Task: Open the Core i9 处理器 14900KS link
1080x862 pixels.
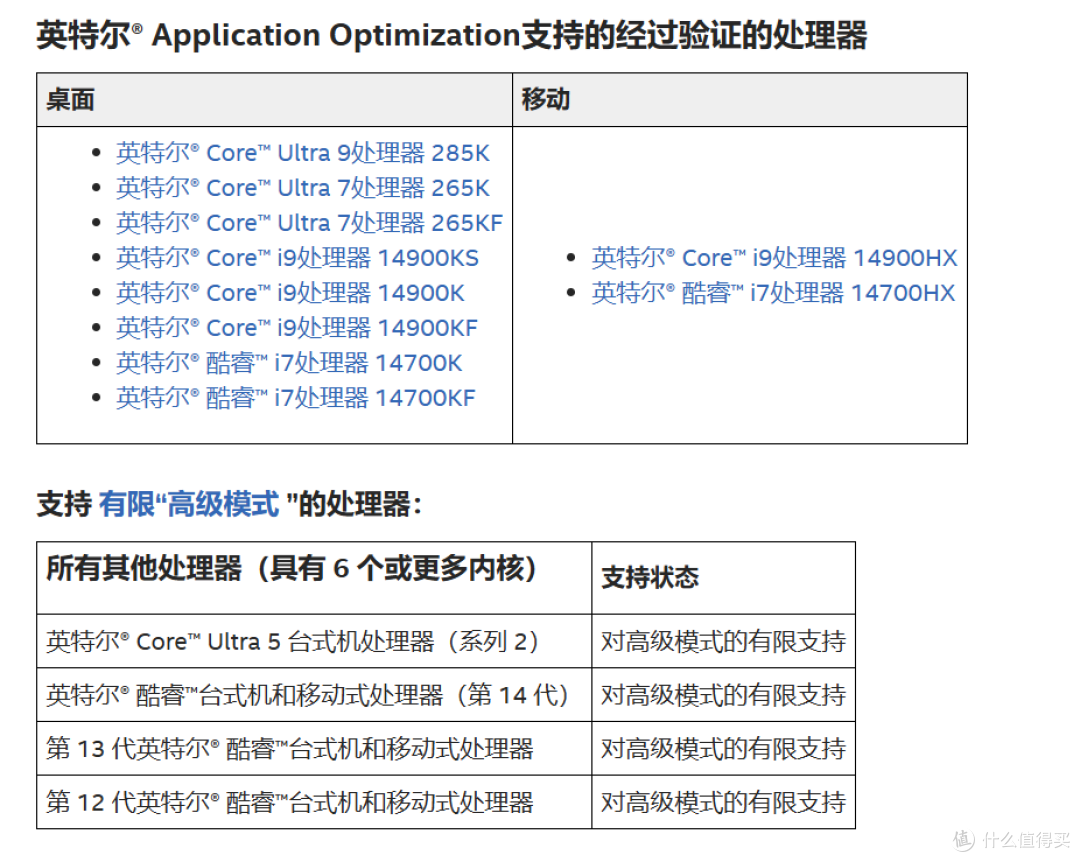Action: click(297, 258)
